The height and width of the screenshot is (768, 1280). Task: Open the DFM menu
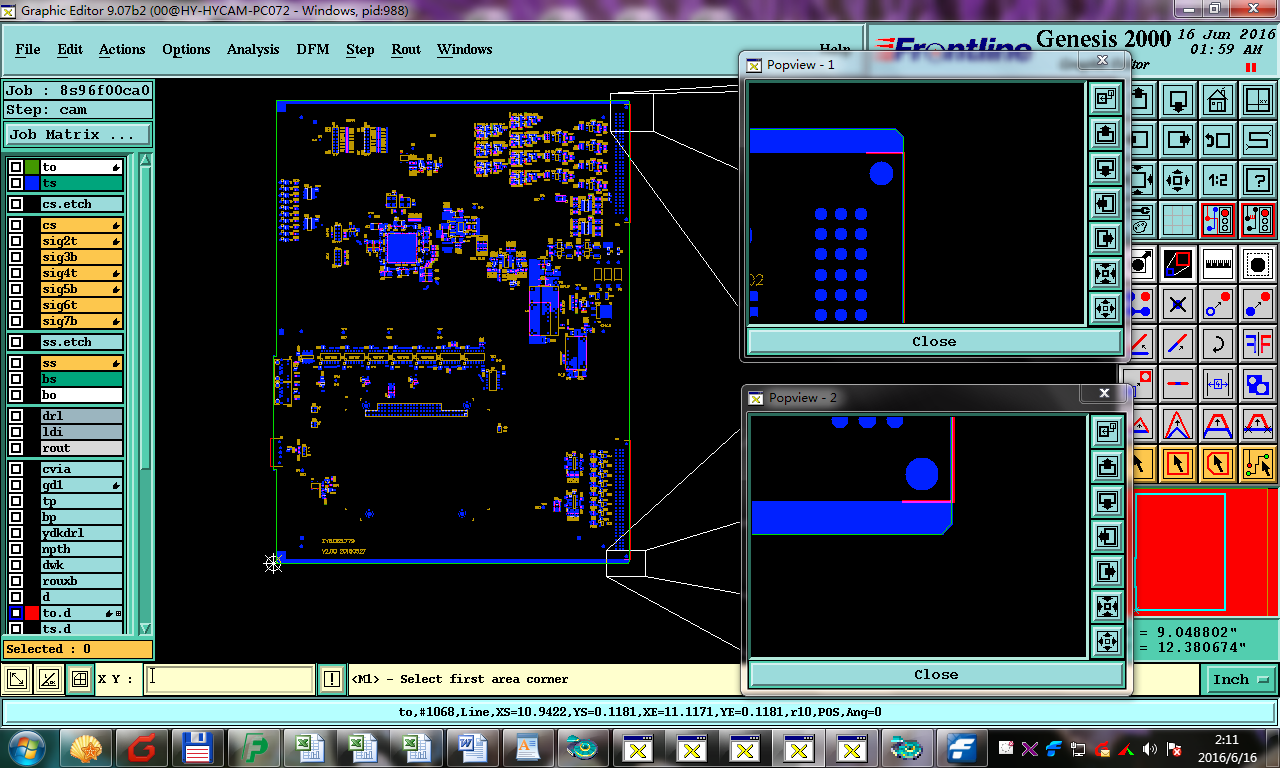(313, 49)
